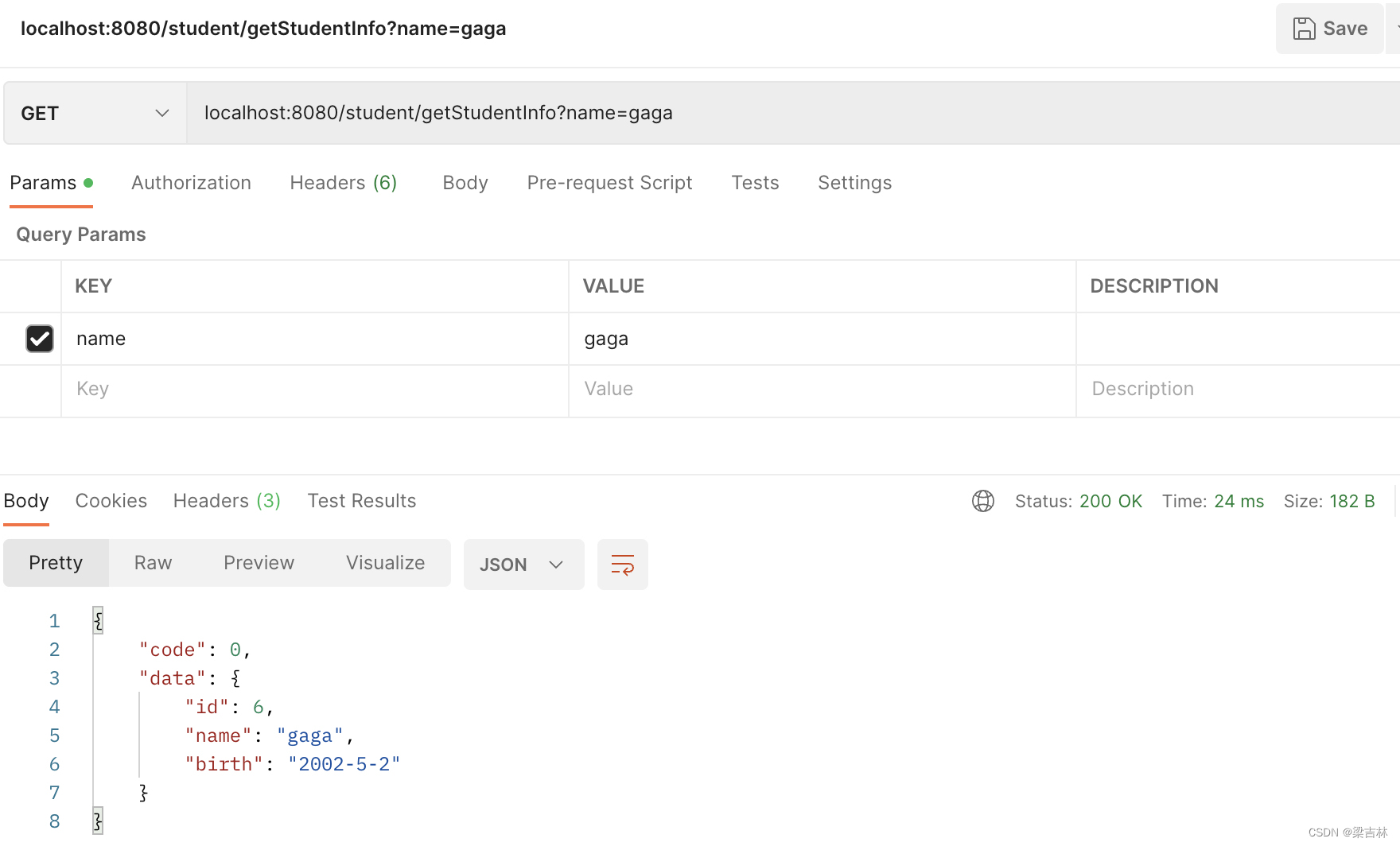
Task: Click the "data" line in response
Action: [x=190, y=679]
